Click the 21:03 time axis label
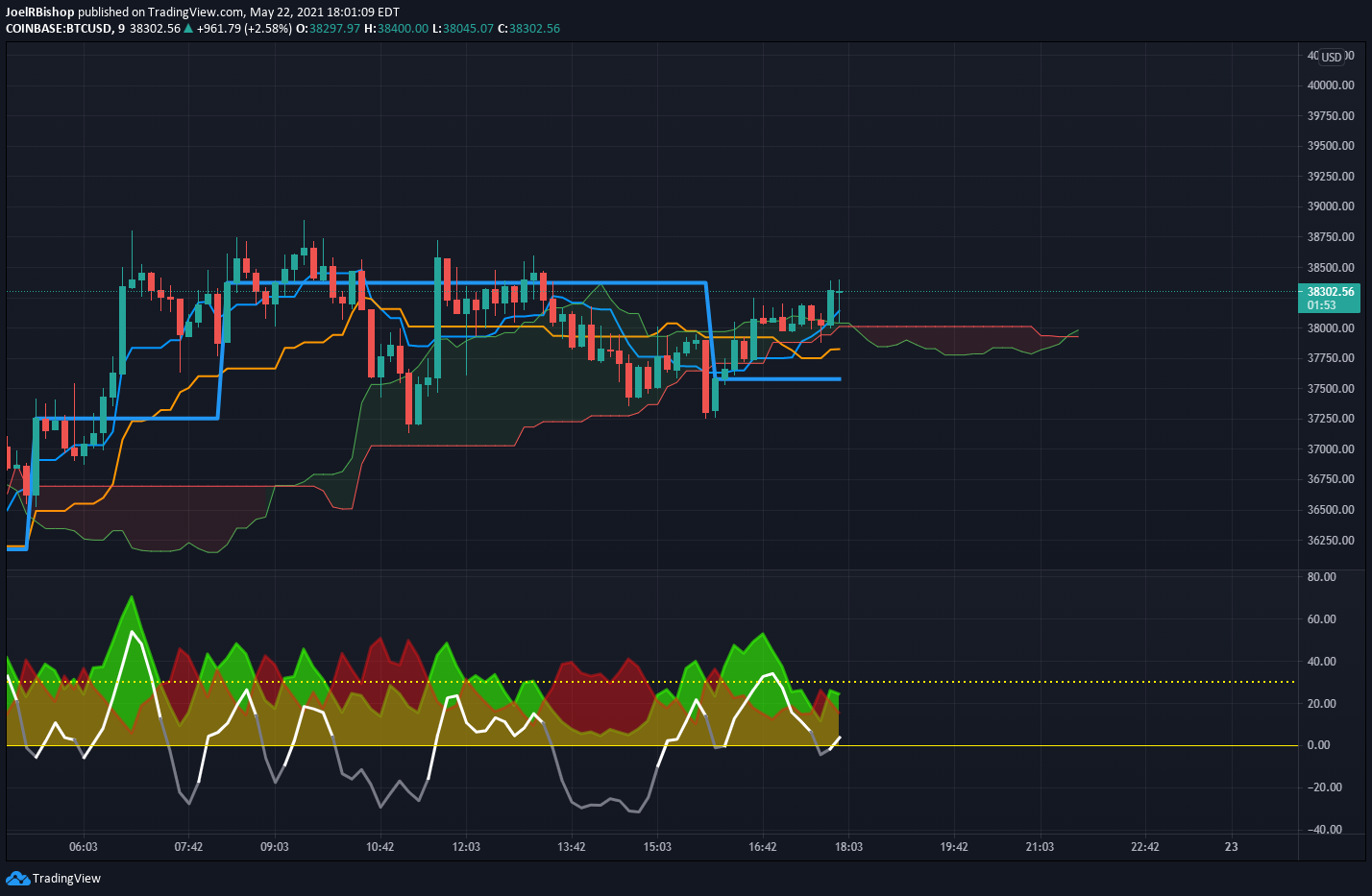1372x896 pixels. 1040,847
